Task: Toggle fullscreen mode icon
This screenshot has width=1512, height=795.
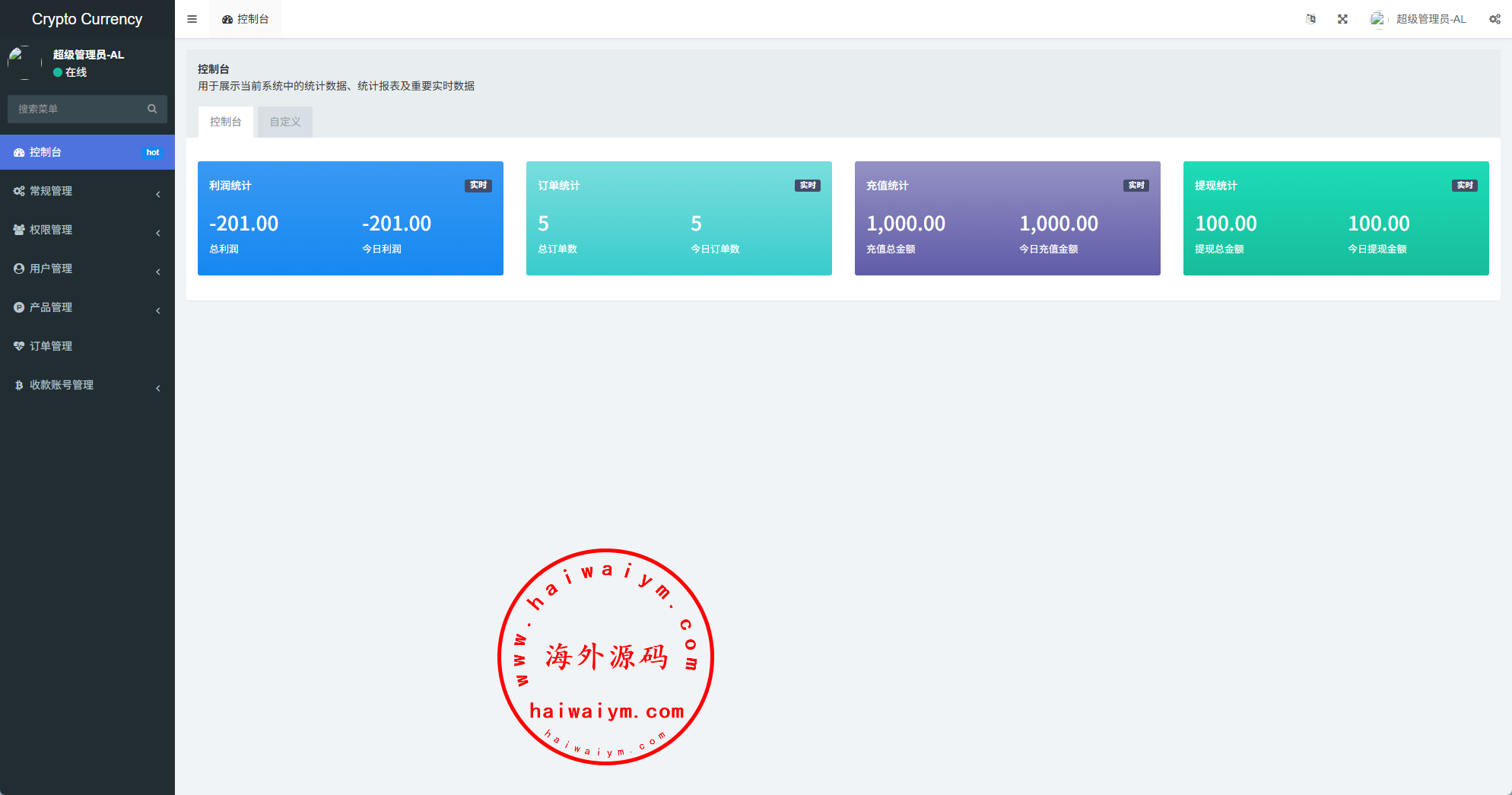Action: [x=1342, y=19]
